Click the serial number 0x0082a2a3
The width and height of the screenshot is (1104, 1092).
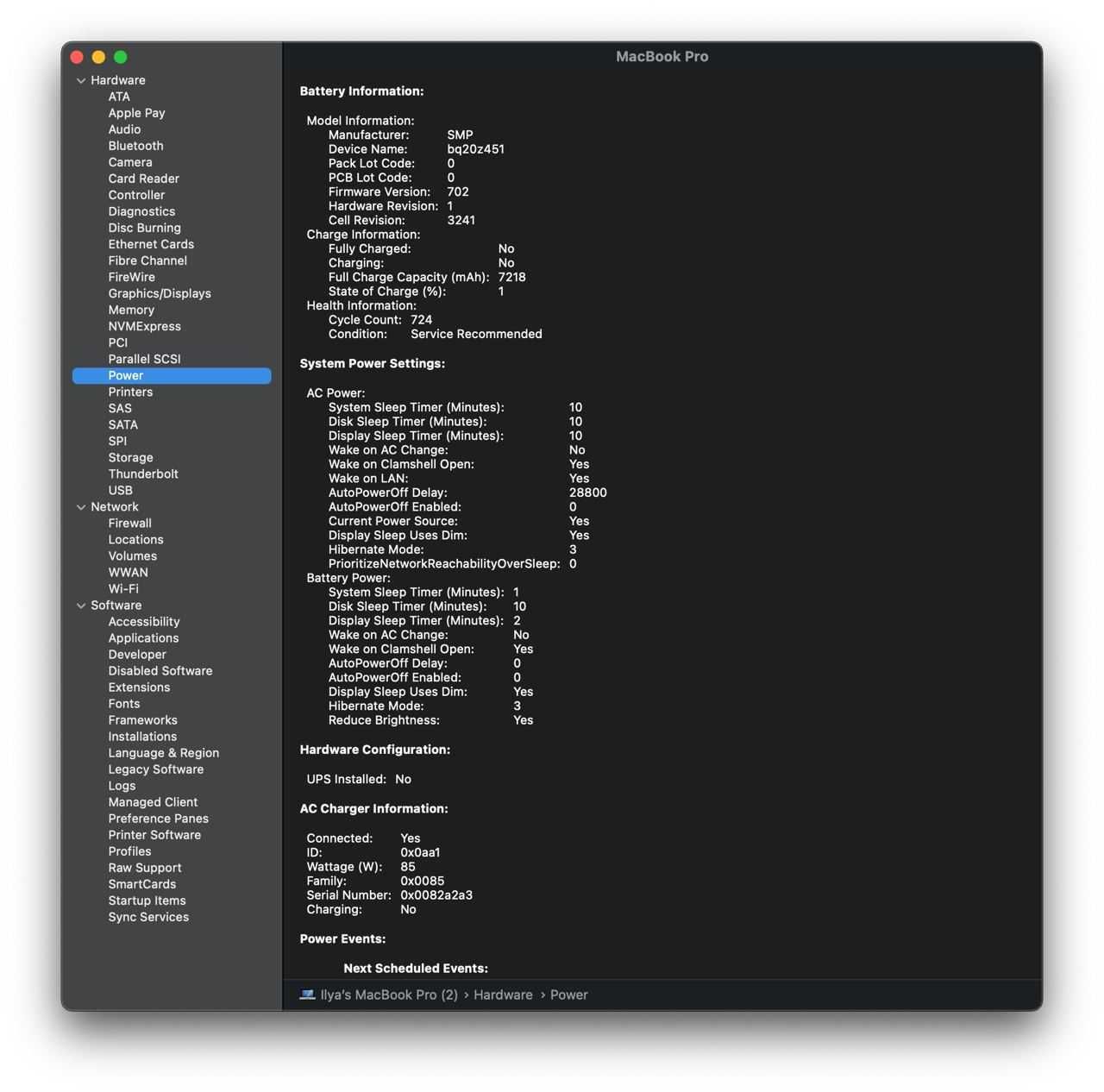[436, 895]
